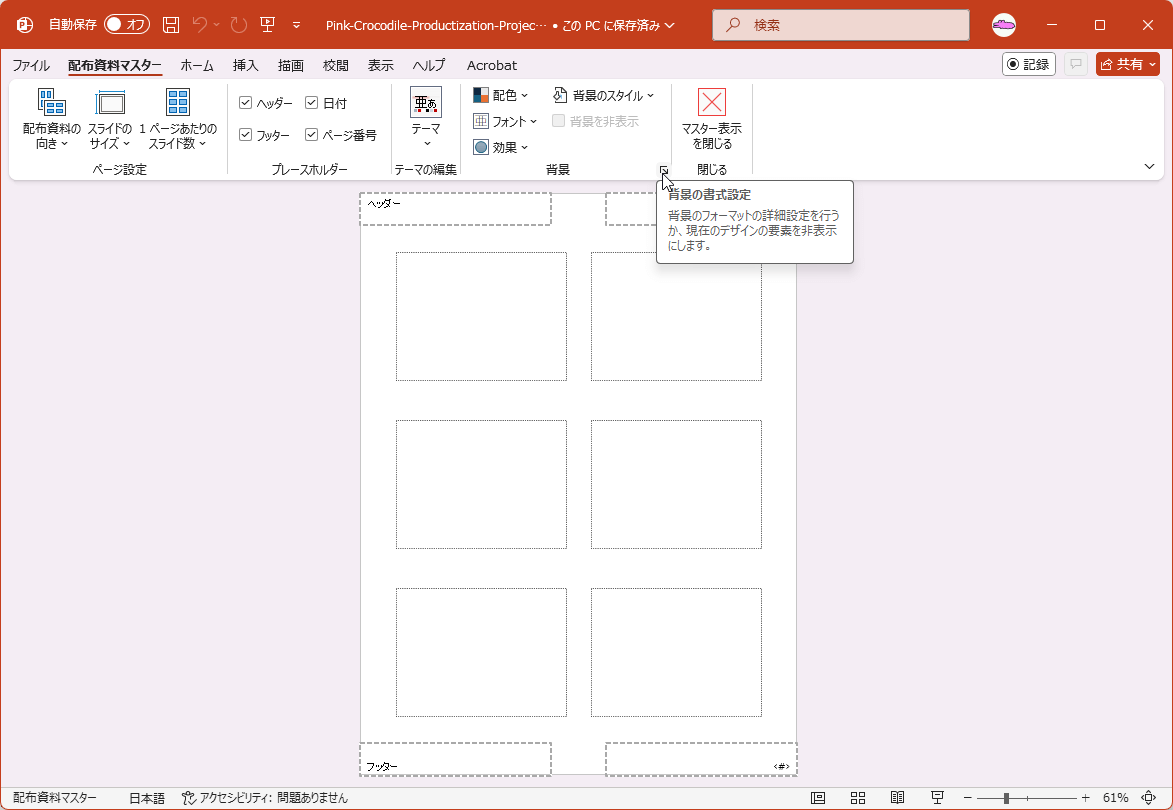Open the ファイル menu tab
This screenshot has width=1173, height=810.
click(x=31, y=65)
